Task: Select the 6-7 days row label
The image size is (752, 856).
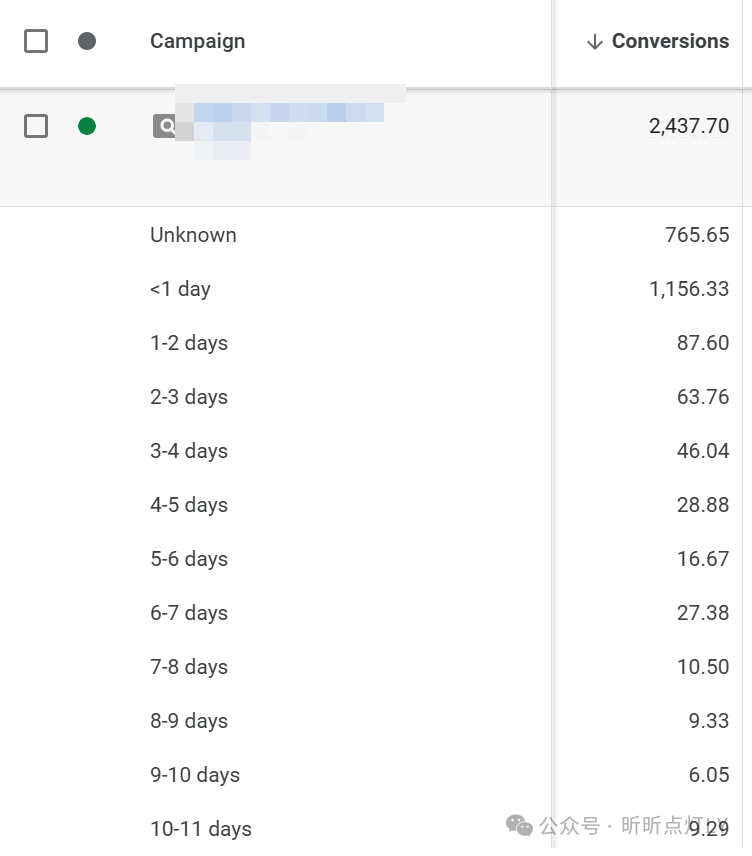Action: click(x=189, y=613)
